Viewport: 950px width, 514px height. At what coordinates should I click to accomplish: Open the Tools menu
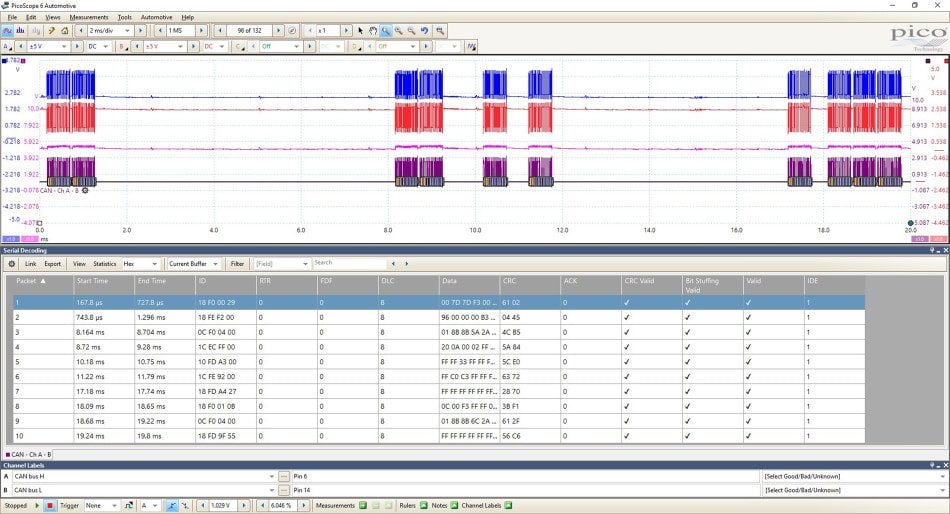pos(125,17)
